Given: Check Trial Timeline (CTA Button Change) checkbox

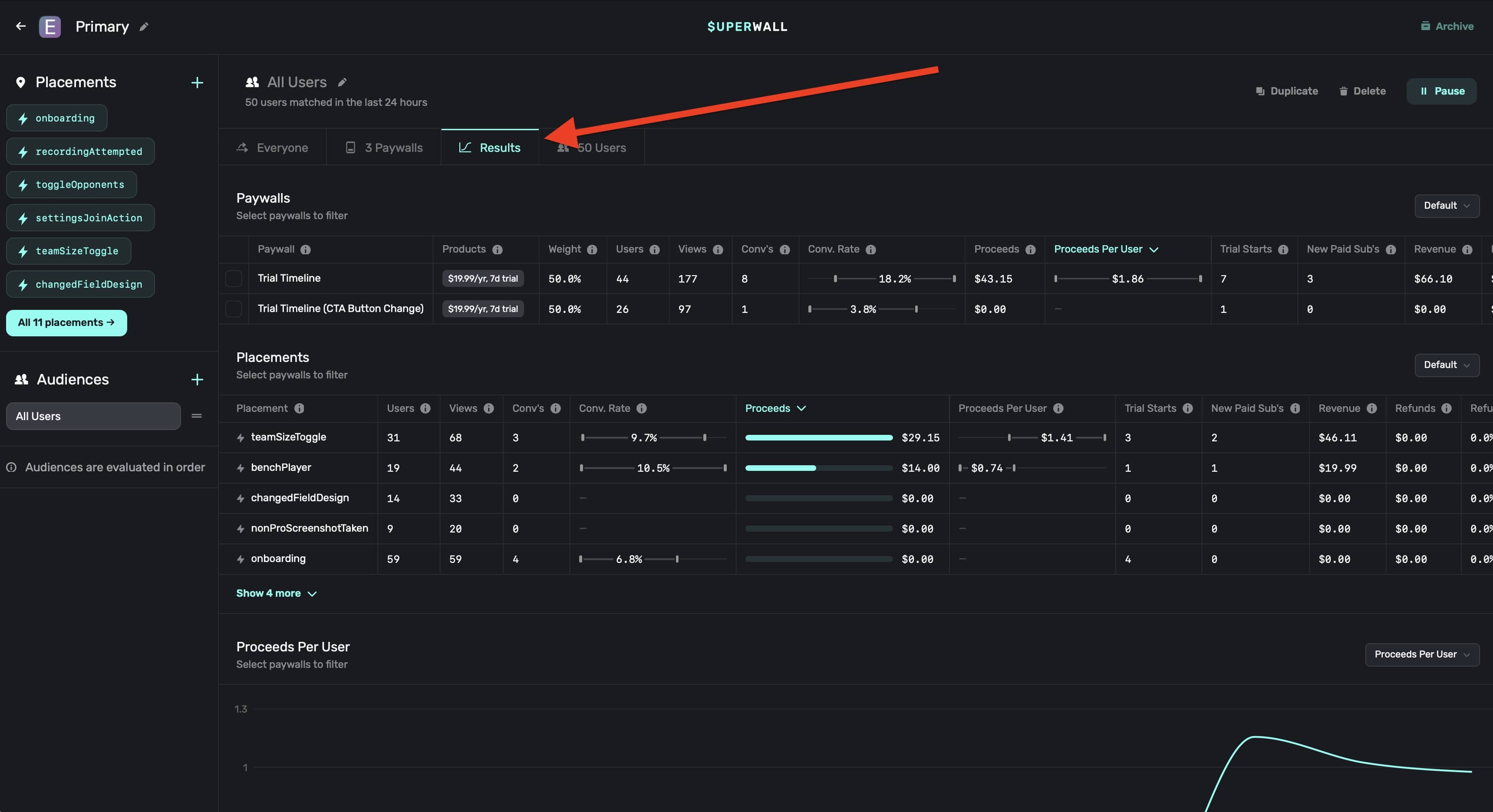Looking at the screenshot, I should coord(234,309).
